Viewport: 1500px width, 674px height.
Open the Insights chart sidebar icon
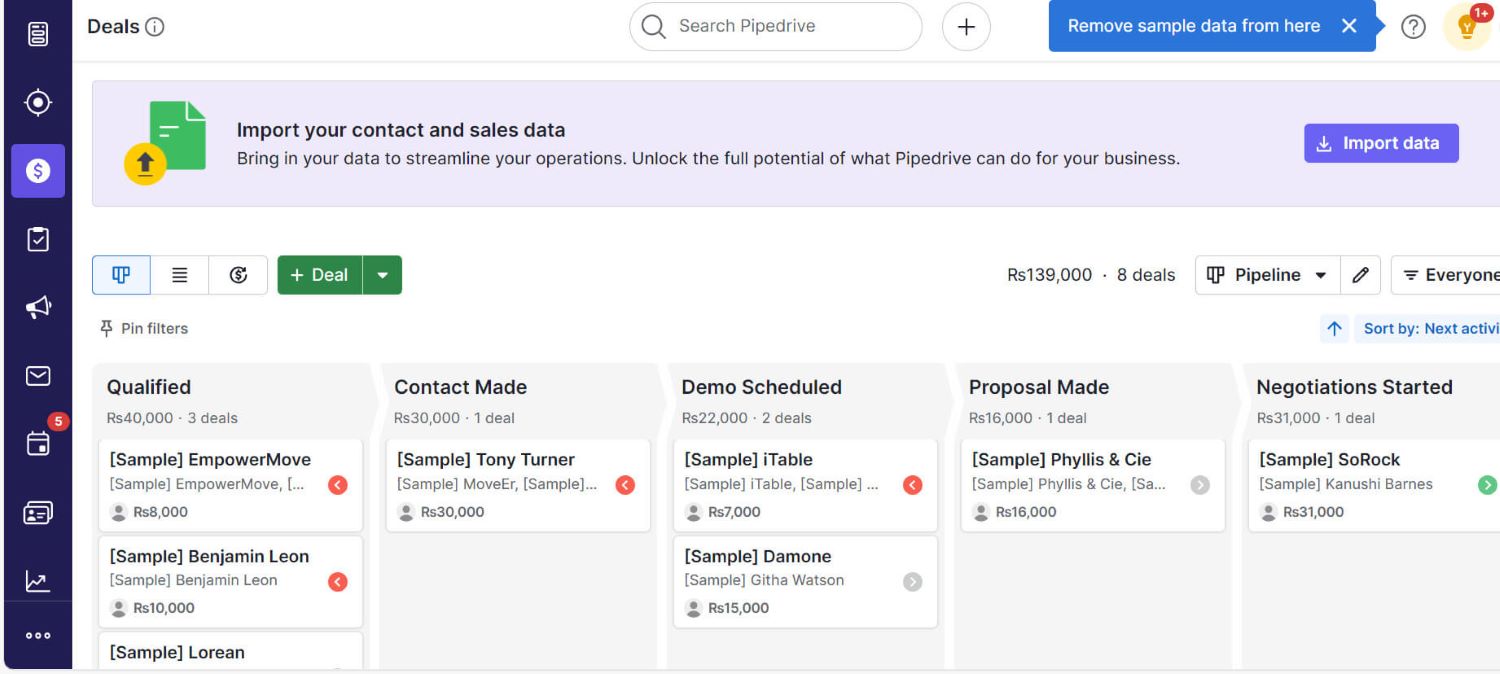click(38, 580)
